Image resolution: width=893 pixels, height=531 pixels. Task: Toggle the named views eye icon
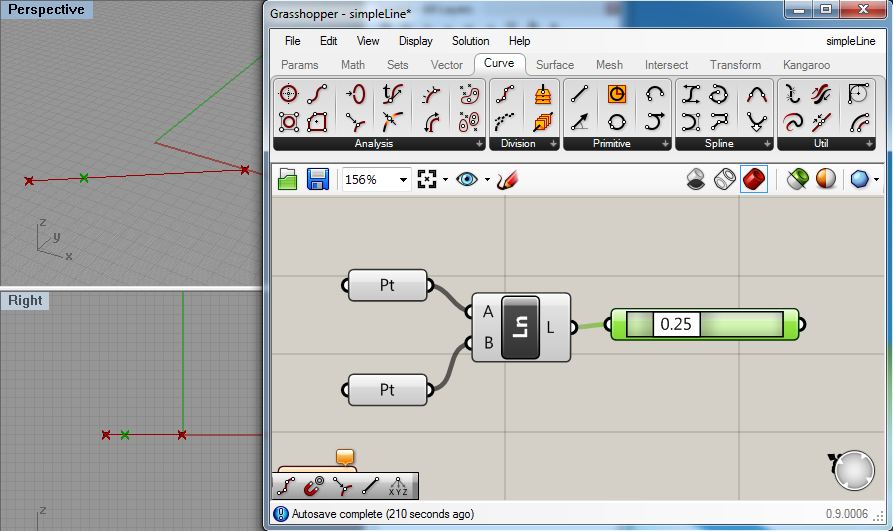467,179
